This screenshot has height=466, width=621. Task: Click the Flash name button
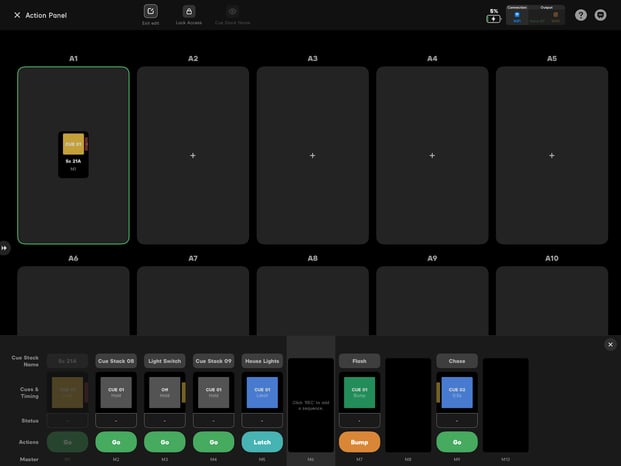[360, 361]
